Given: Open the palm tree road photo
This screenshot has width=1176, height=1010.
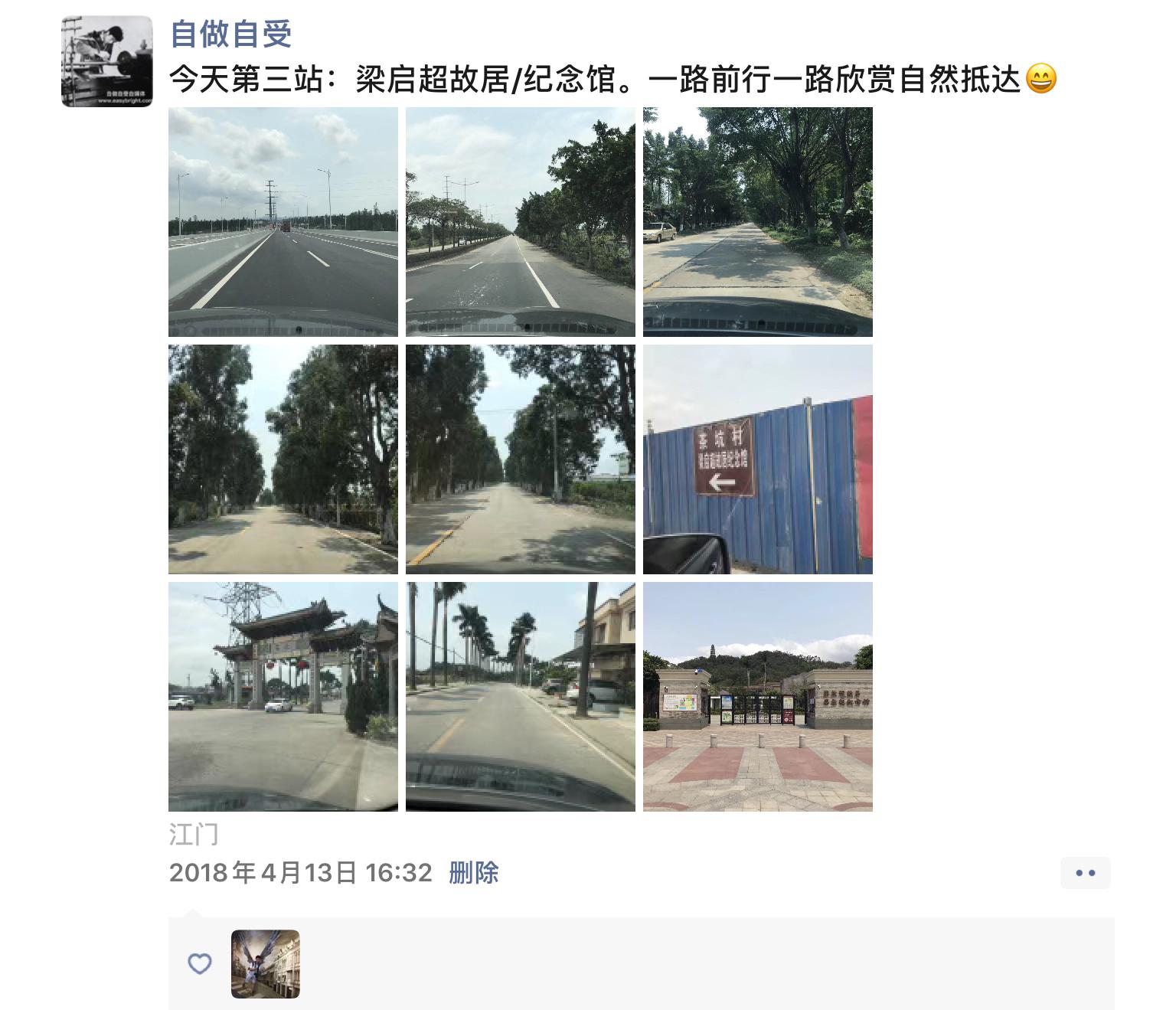Looking at the screenshot, I should (x=521, y=697).
